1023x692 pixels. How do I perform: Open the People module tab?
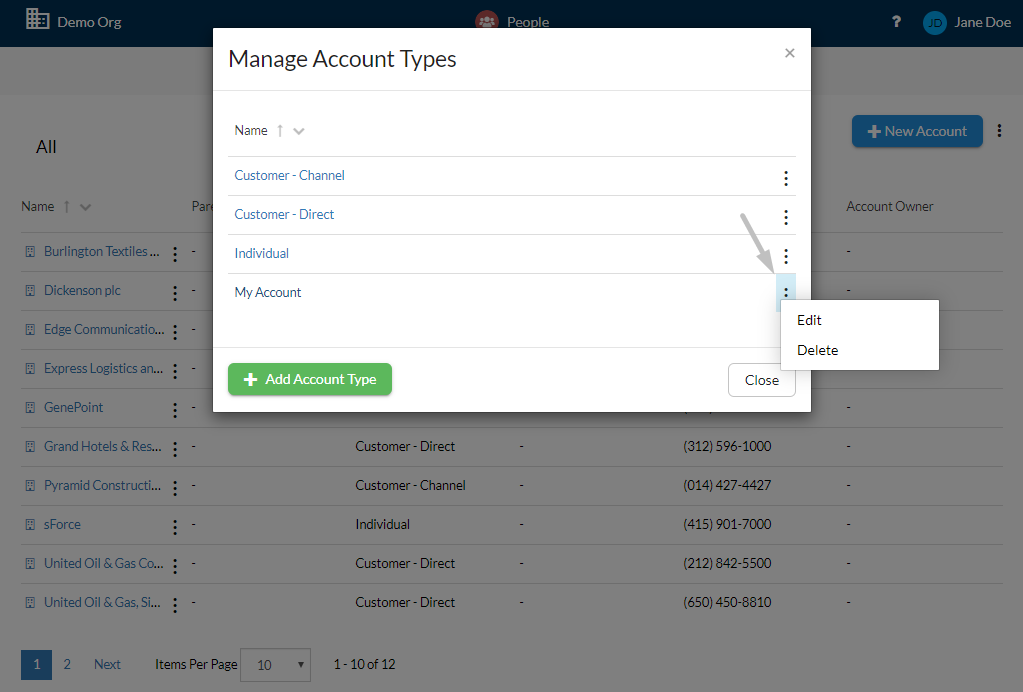click(x=528, y=22)
